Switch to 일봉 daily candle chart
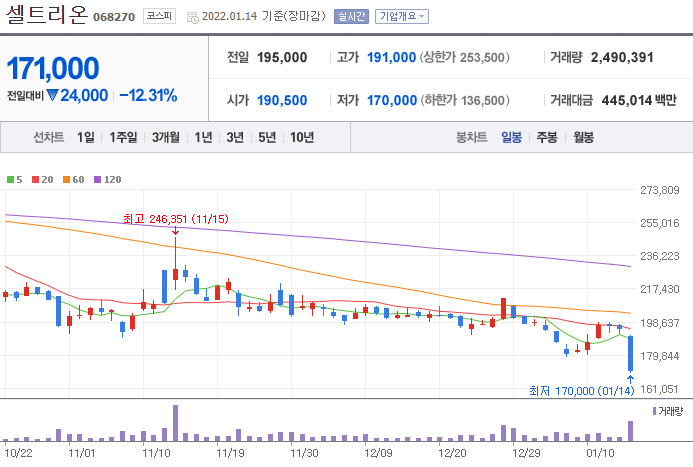The height and width of the screenshot is (467, 693). (x=511, y=137)
